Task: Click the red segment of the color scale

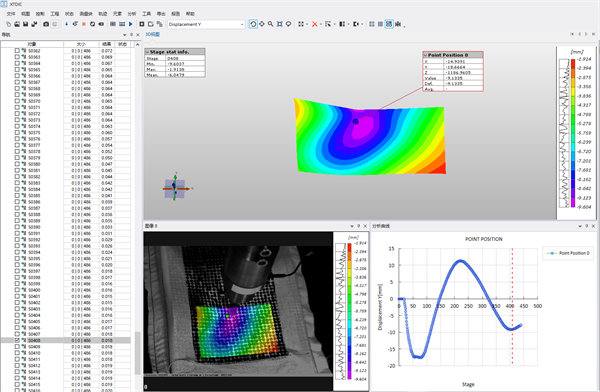Action: click(573, 64)
